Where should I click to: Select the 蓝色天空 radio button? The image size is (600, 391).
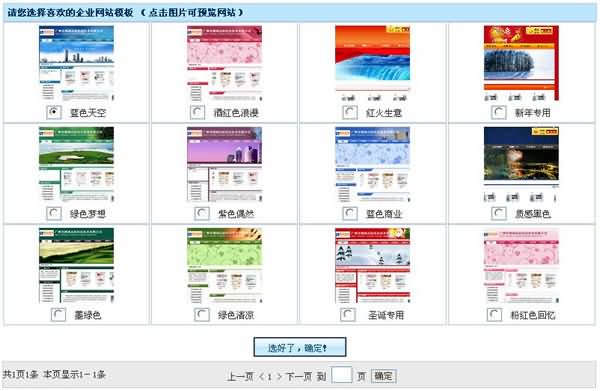54,112
